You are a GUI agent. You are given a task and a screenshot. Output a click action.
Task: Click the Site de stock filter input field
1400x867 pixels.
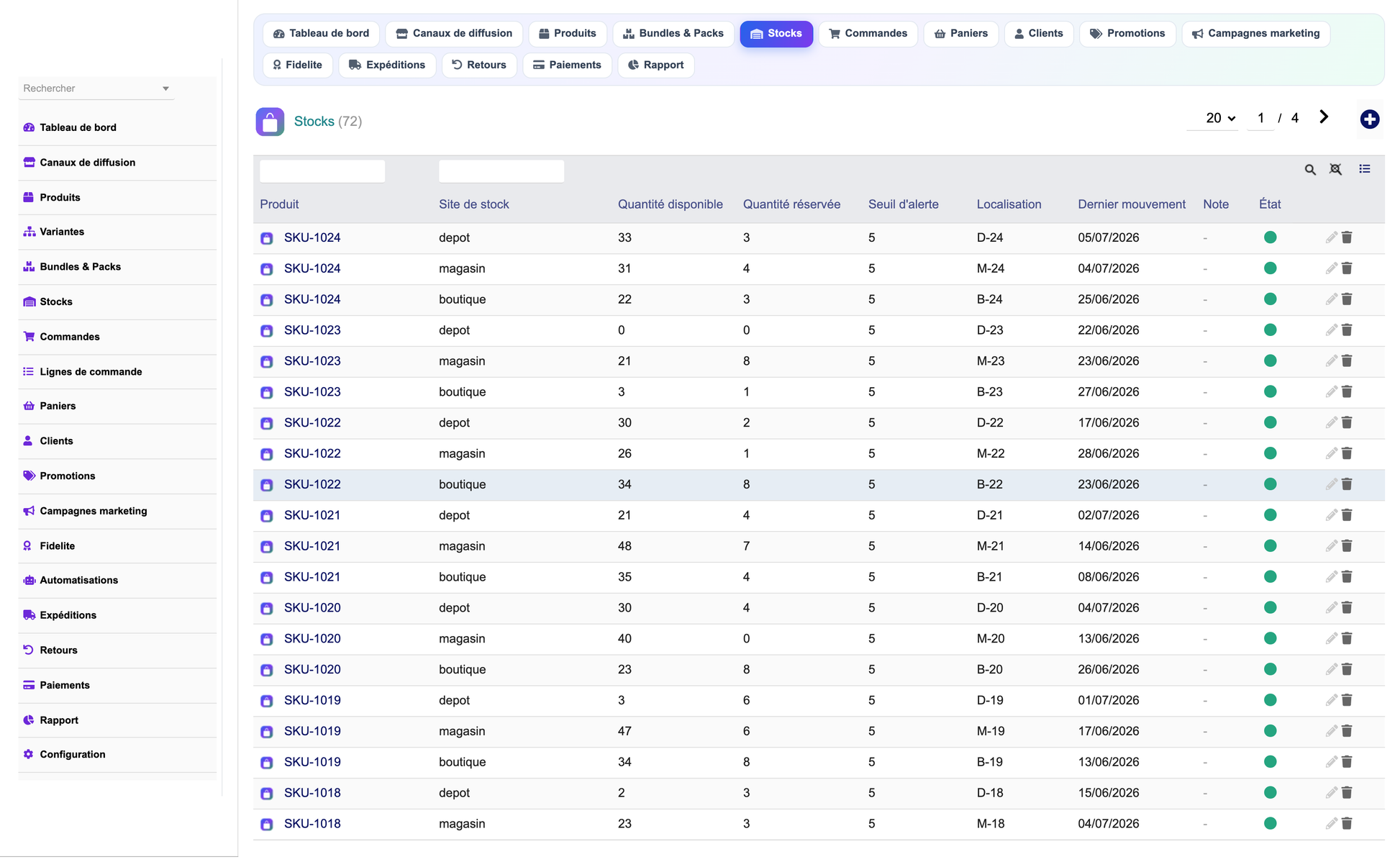point(501,171)
